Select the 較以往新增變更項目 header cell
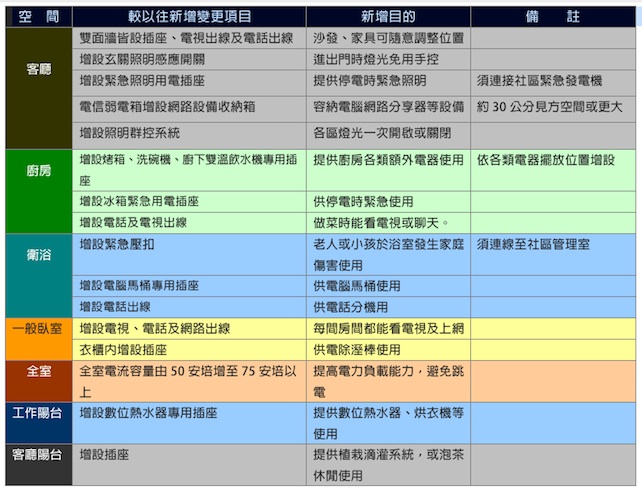The width and height of the screenshot is (642, 491). pos(189,17)
